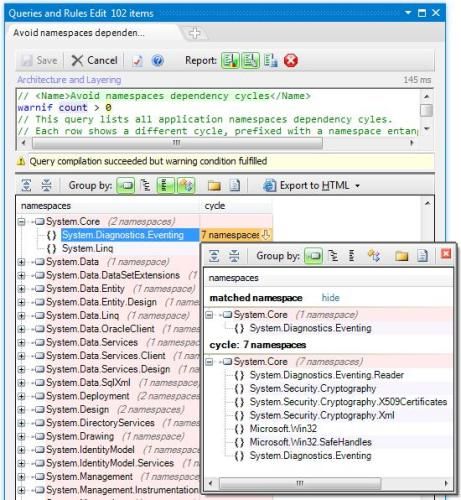Click the third Report icon with blue chart

click(271, 61)
